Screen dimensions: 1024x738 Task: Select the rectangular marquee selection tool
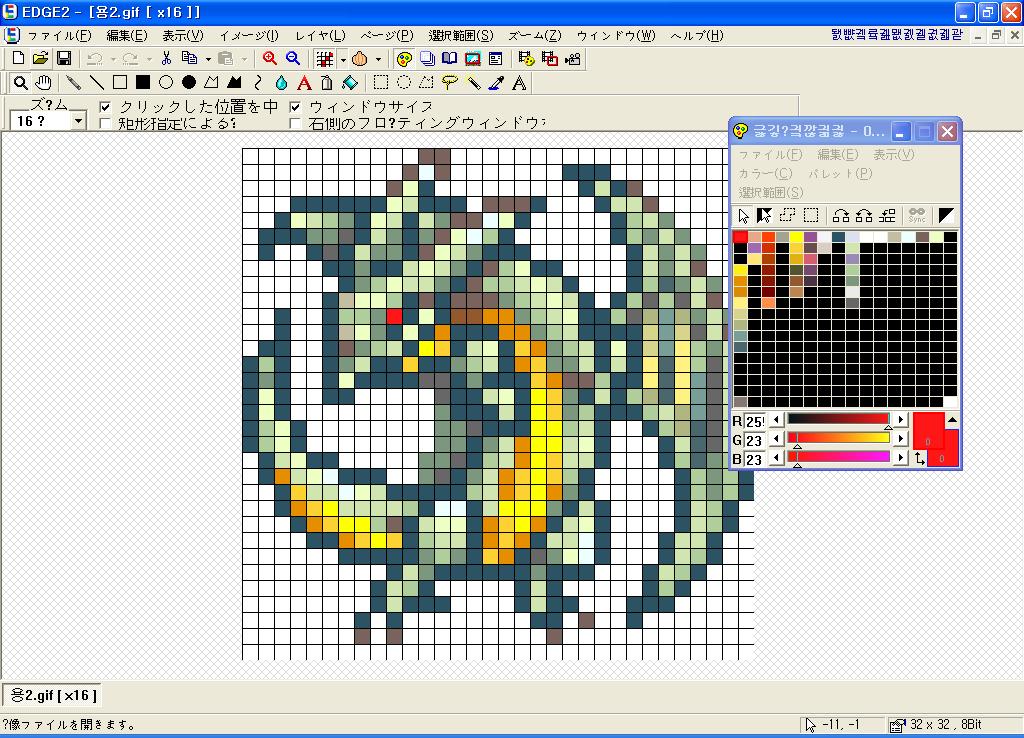[x=381, y=82]
